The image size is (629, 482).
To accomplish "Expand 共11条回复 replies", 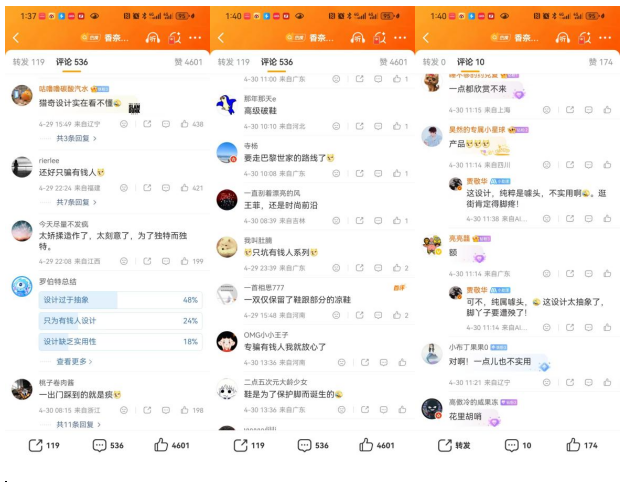I will (78, 424).
